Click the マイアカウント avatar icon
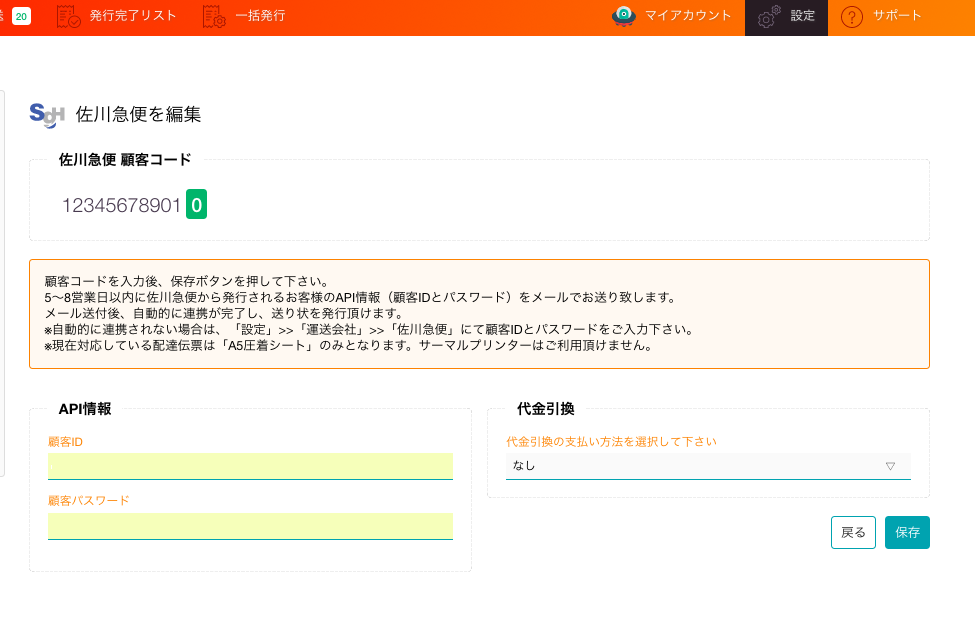Viewport: 975px width, 631px height. [x=624, y=16]
